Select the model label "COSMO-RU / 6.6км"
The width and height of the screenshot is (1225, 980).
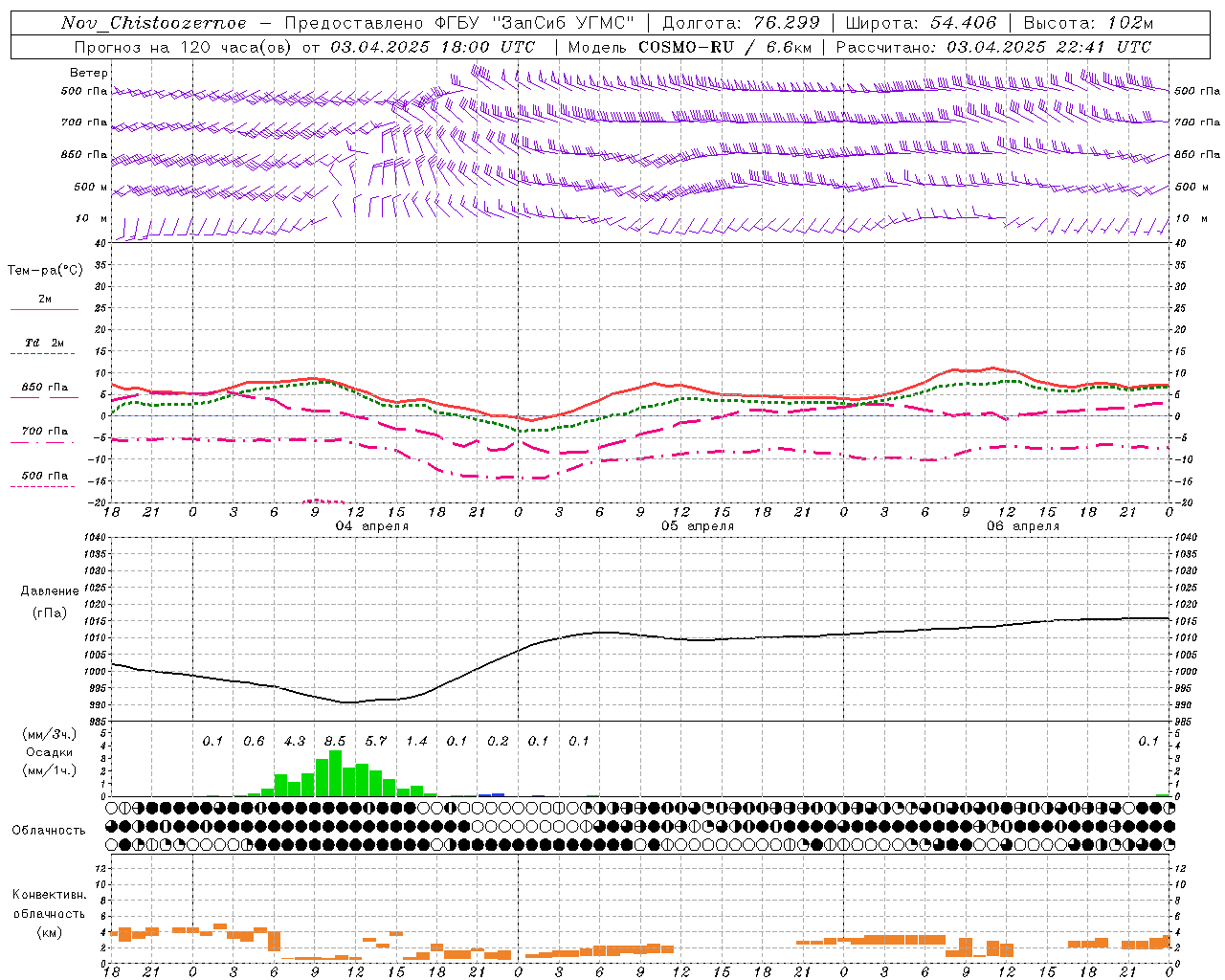pos(724,47)
